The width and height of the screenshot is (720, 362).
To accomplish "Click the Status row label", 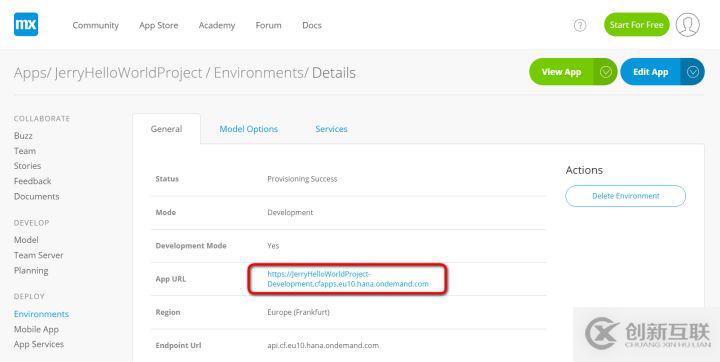I will (x=167, y=179).
